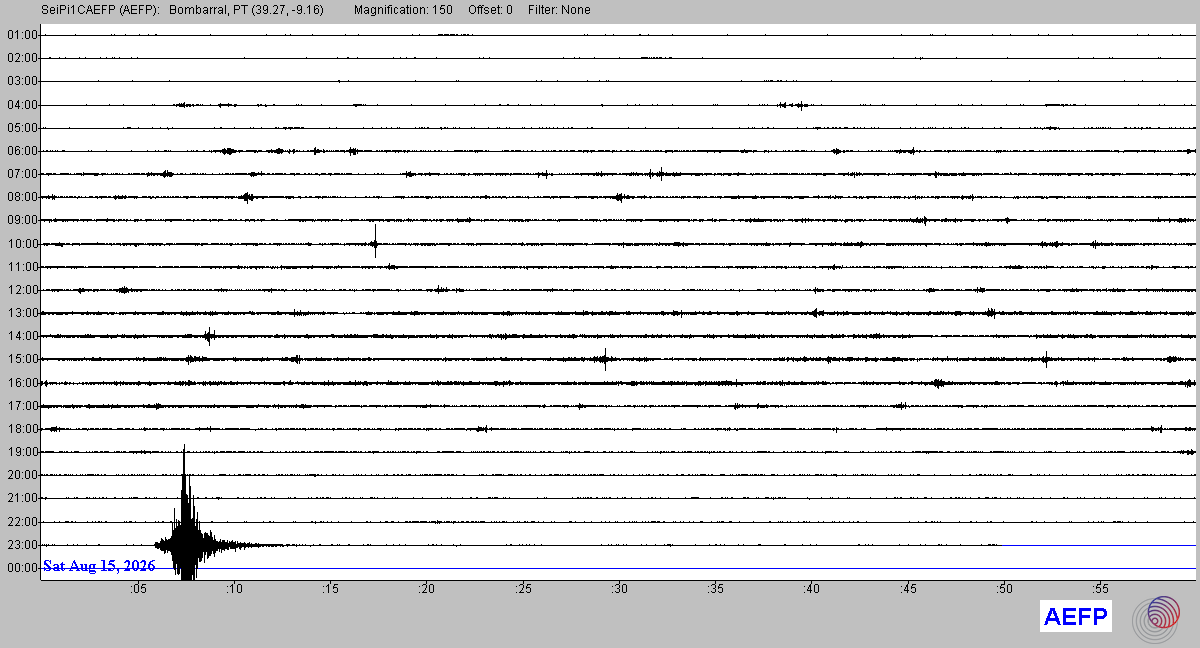Click the spike on the 15:00 trace
This screenshot has width=1200, height=648.
point(606,359)
